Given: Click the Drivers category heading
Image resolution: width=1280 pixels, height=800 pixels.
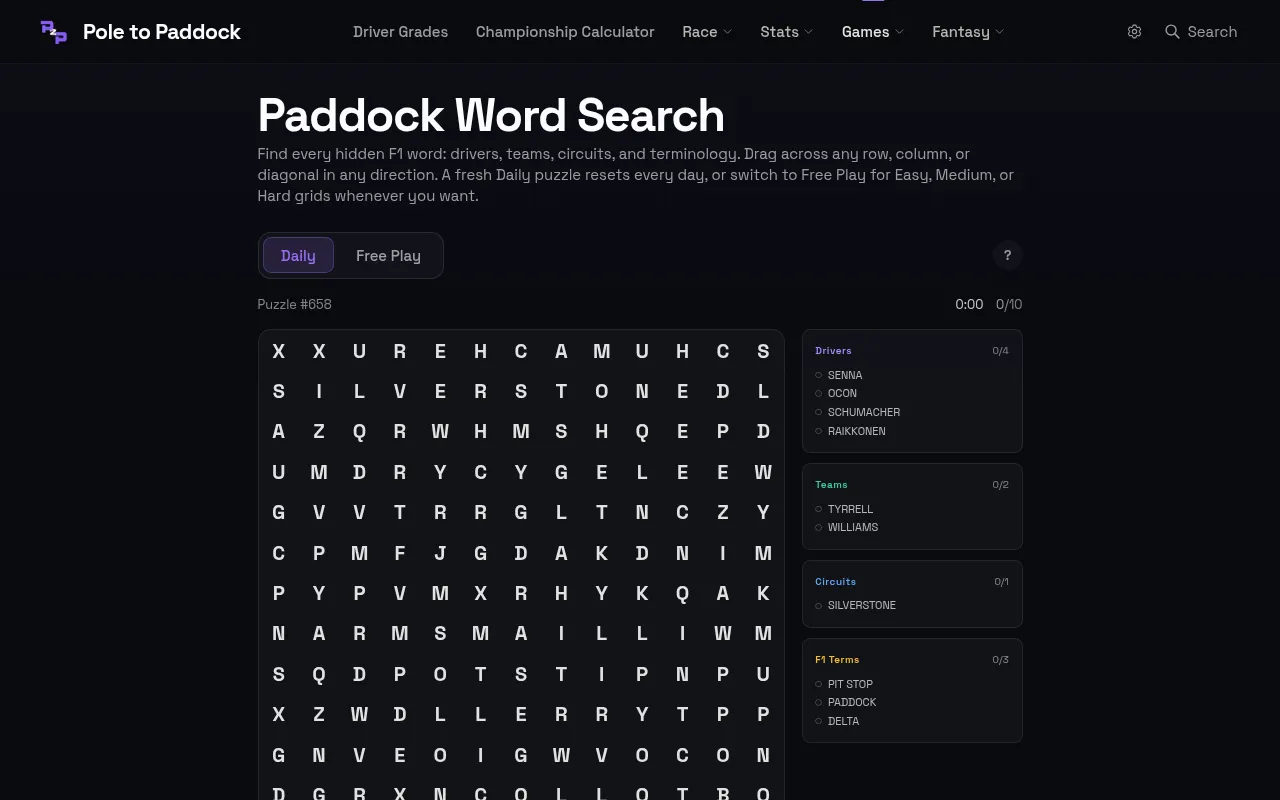Looking at the screenshot, I should (833, 351).
